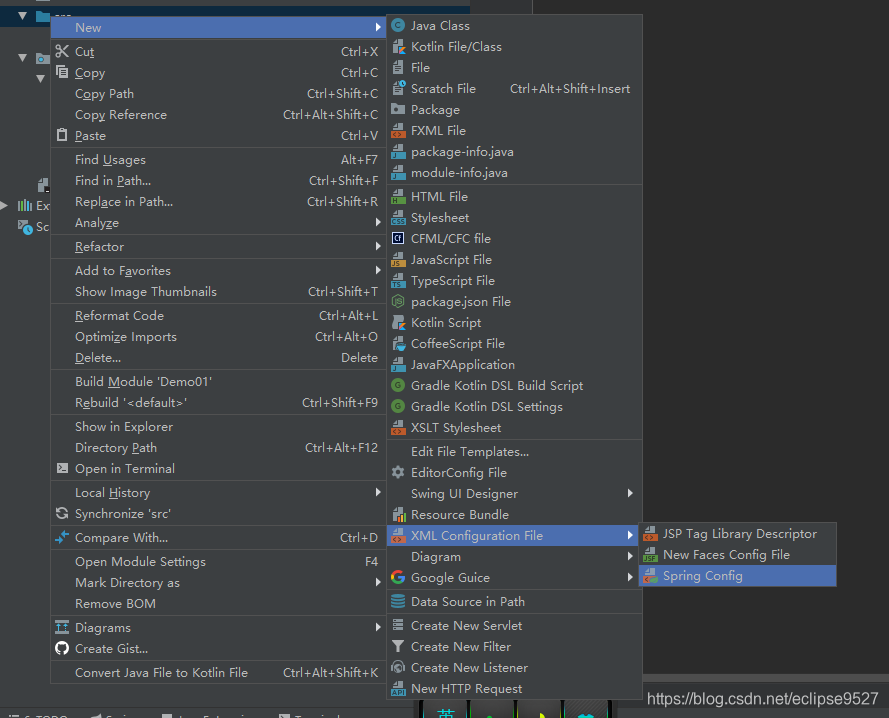Screen dimensions: 889x718
Task: Choose Copy Path menu entry
Action: [218, 94]
